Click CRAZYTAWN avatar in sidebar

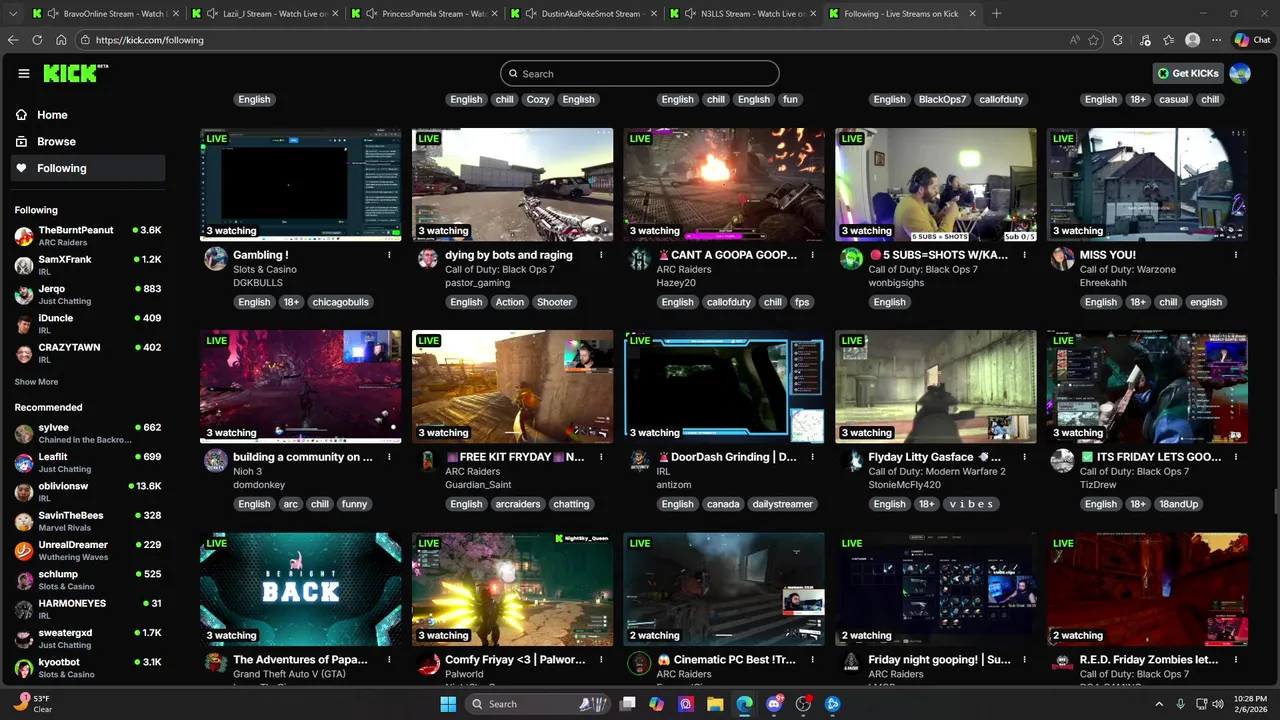tap(24, 353)
